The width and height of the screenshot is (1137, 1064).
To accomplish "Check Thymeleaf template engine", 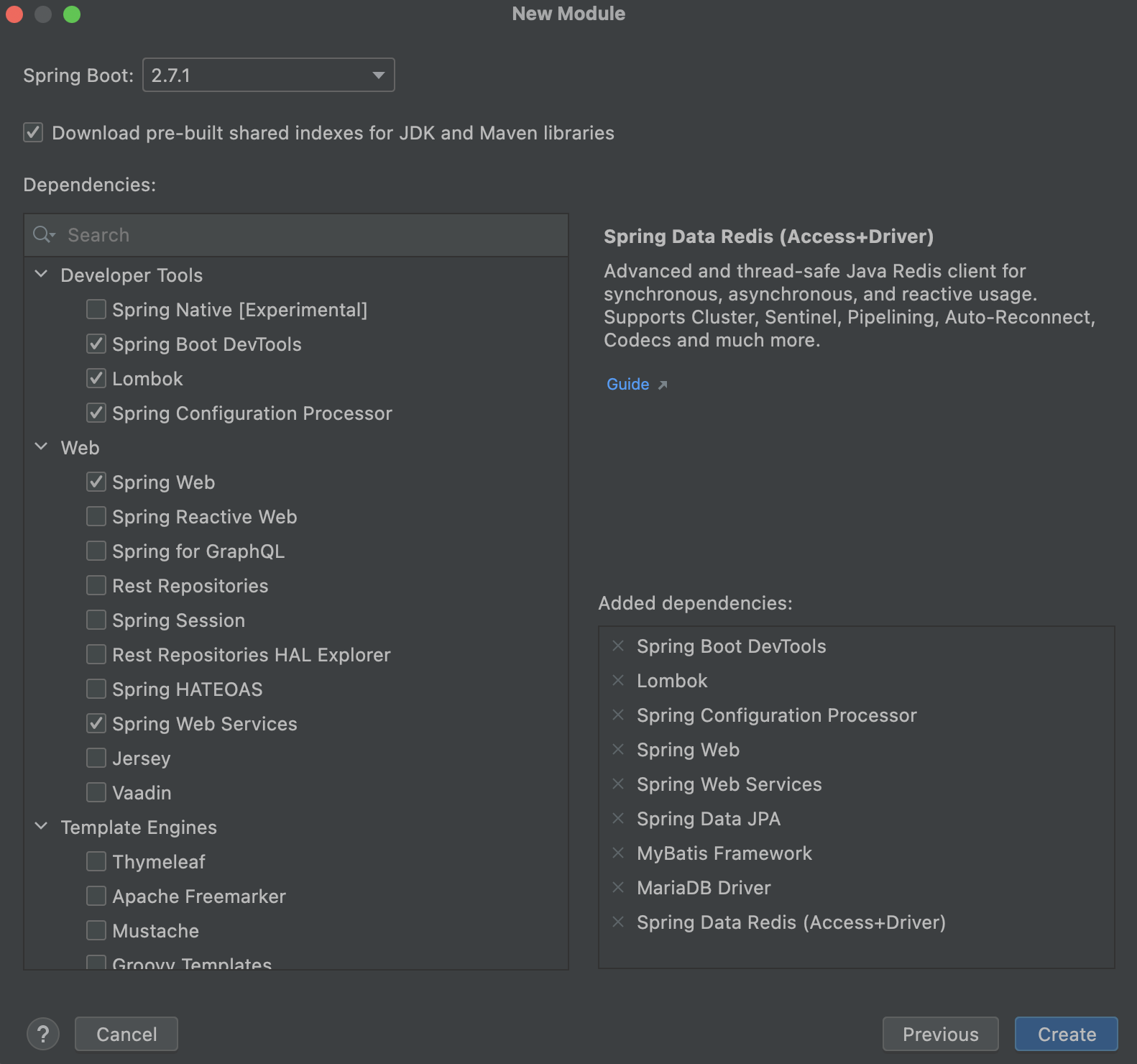I will pyautogui.click(x=96, y=861).
